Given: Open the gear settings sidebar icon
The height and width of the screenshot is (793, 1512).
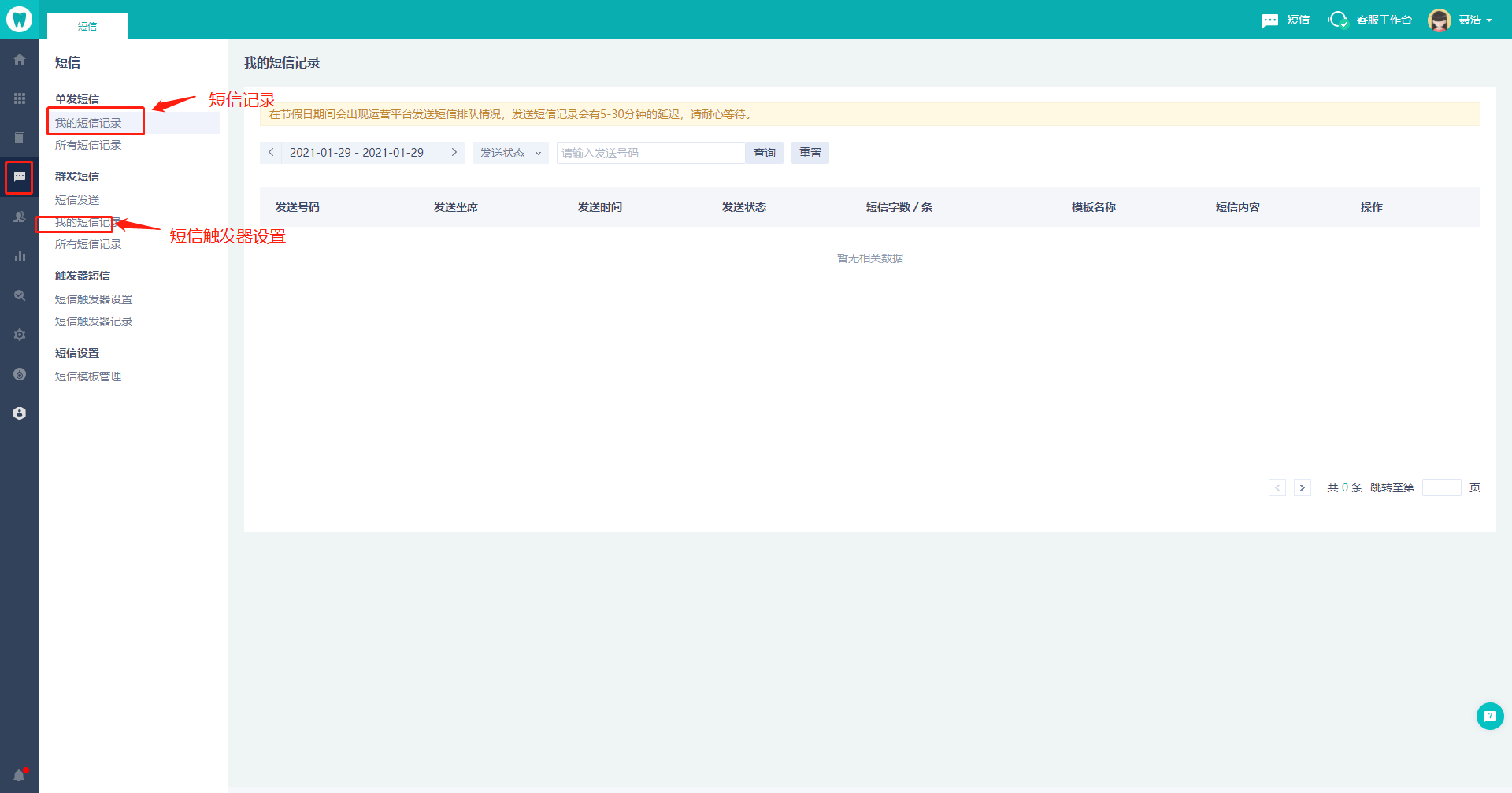Looking at the screenshot, I should pyautogui.click(x=20, y=335).
